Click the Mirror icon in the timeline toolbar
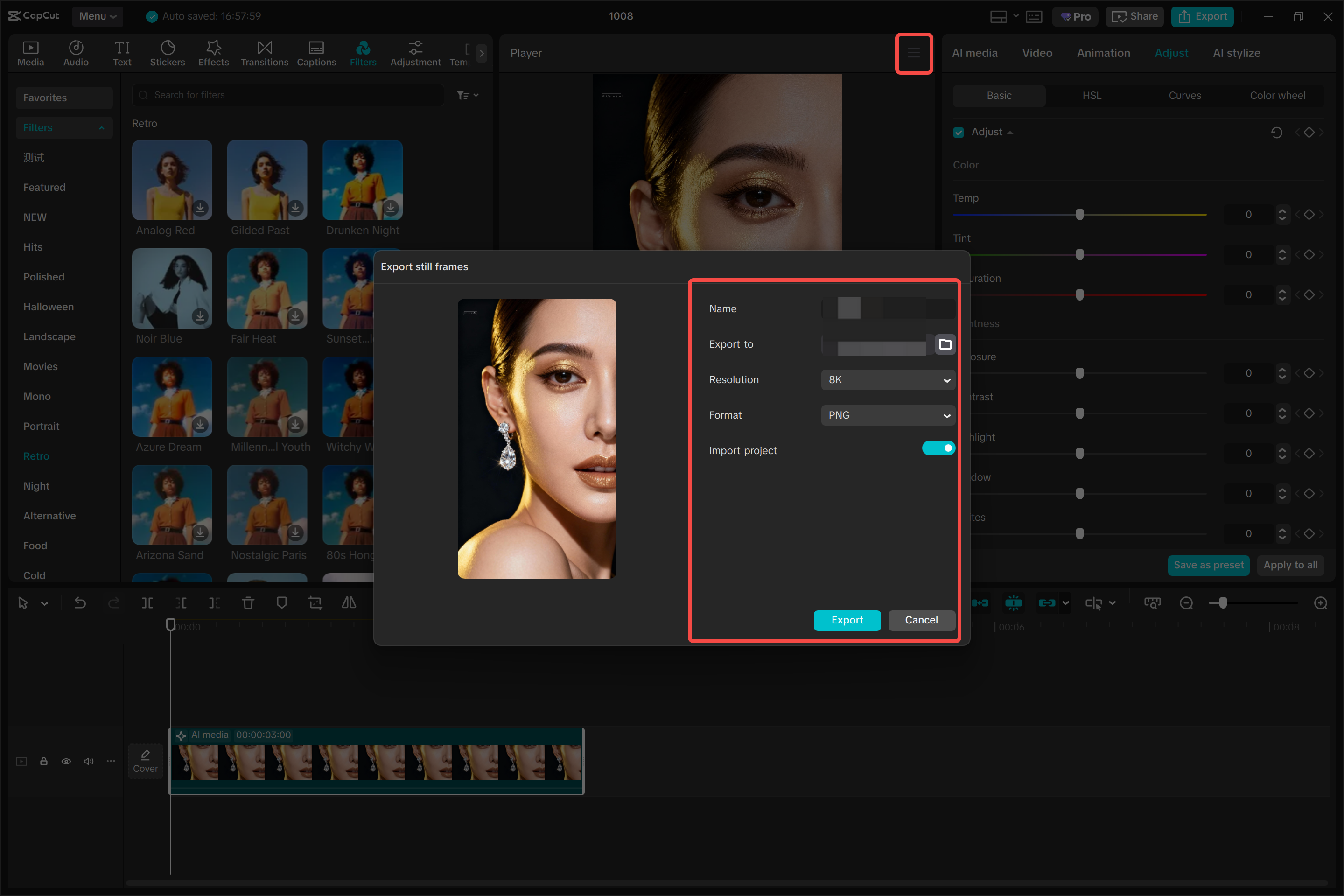Viewport: 1344px width, 896px height. point(349,602)
